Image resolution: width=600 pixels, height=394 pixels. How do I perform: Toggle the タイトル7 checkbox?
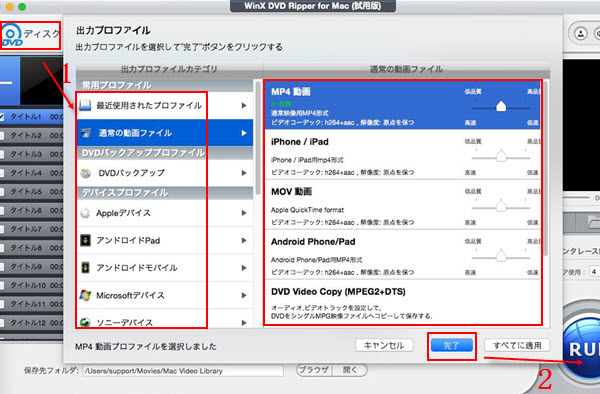pyautogui.click(x=2, y=229)
